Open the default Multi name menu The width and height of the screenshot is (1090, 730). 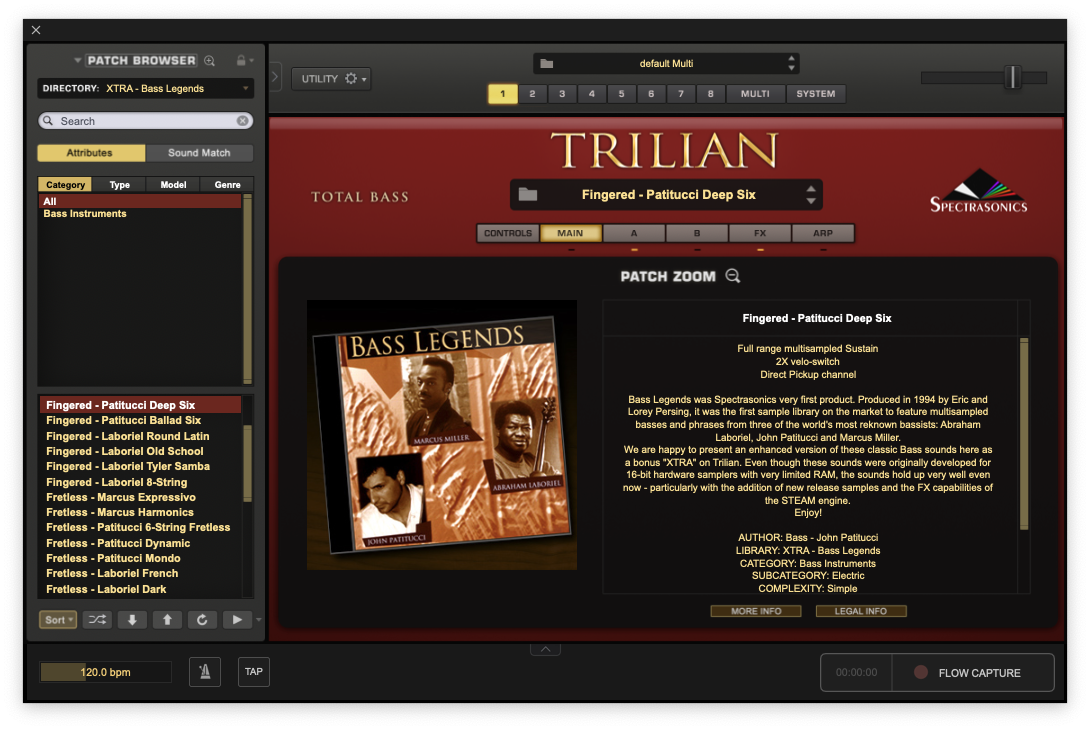tap(666, 63)
